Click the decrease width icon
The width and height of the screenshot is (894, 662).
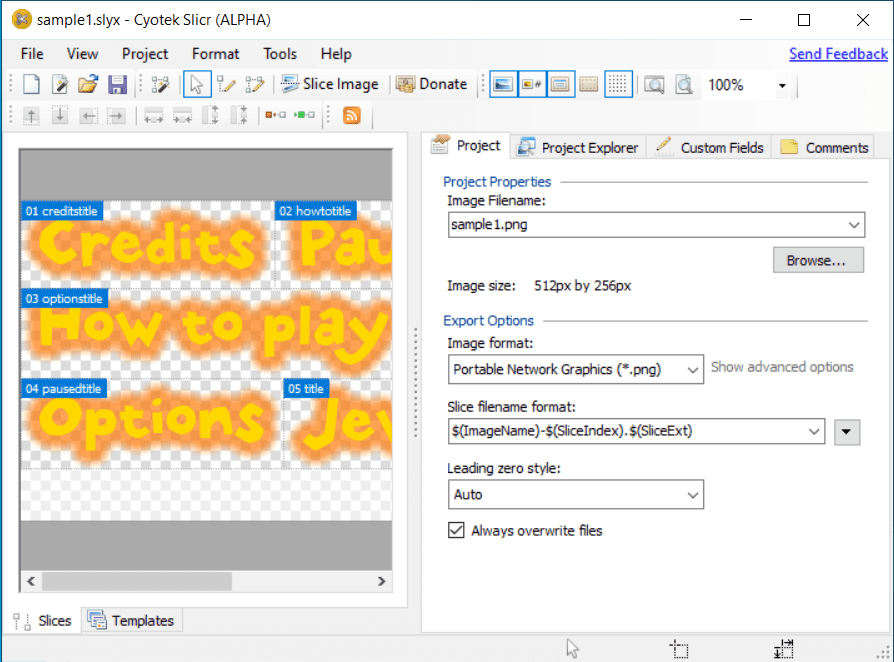point(182,116)
